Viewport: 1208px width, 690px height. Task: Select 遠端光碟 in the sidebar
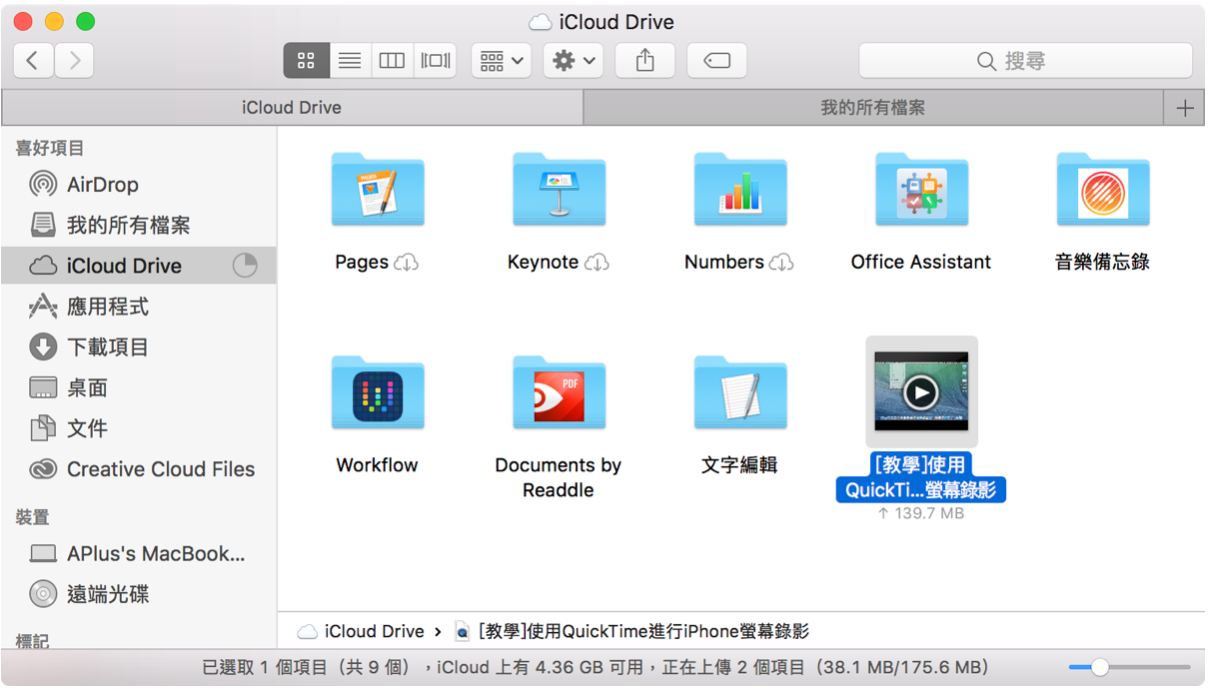tap(138, 594)
